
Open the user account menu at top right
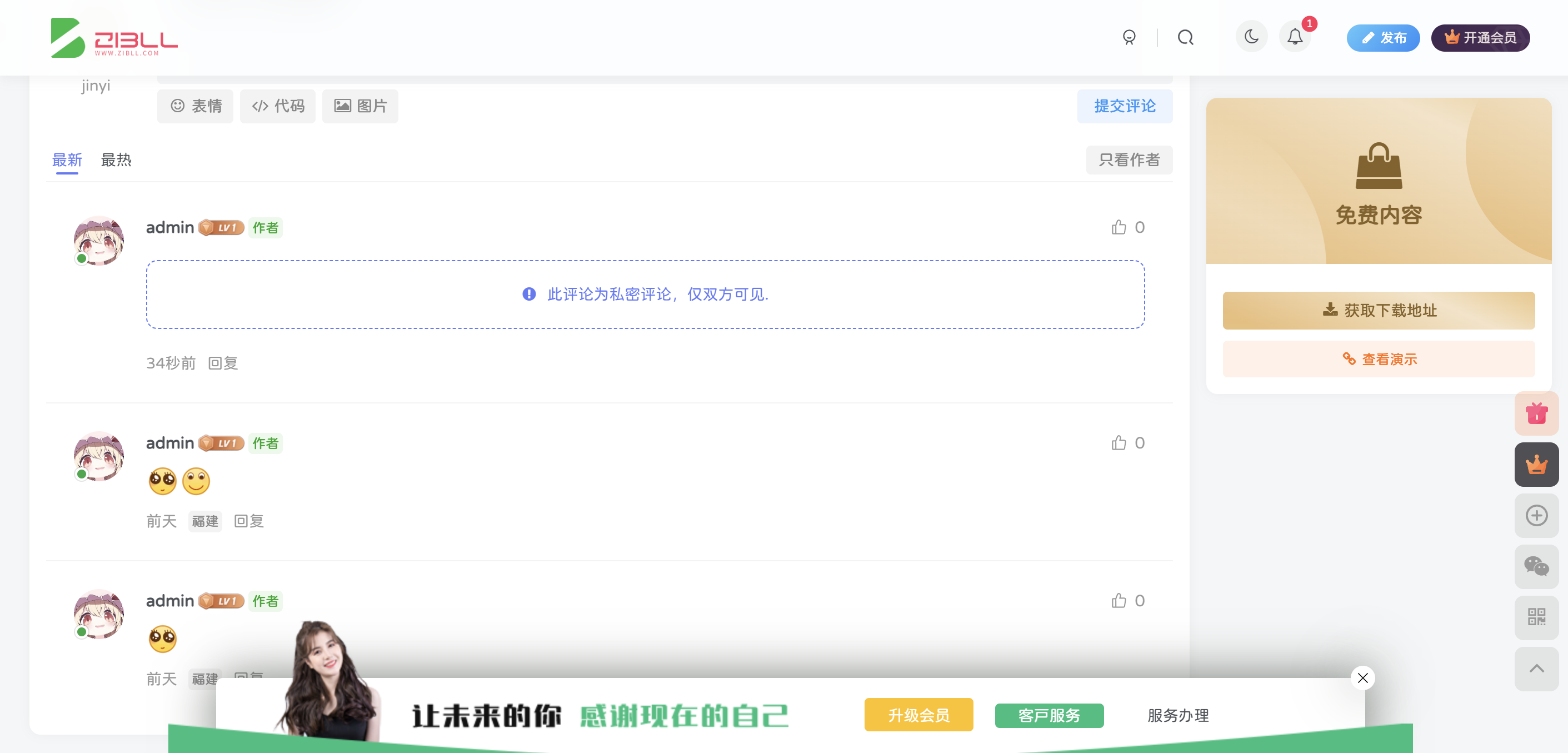[1129, 37]
